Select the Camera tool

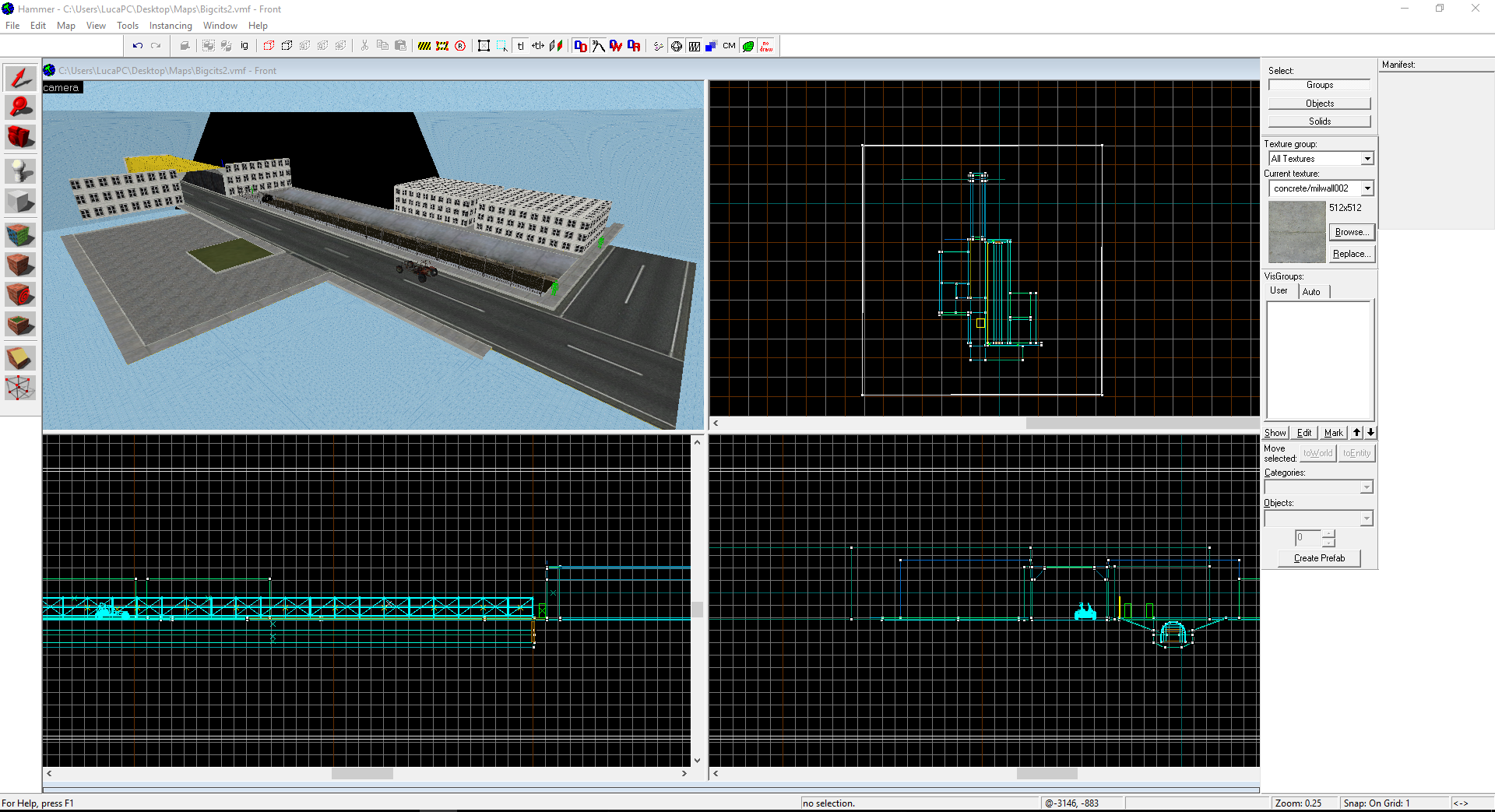pos(20,137)
